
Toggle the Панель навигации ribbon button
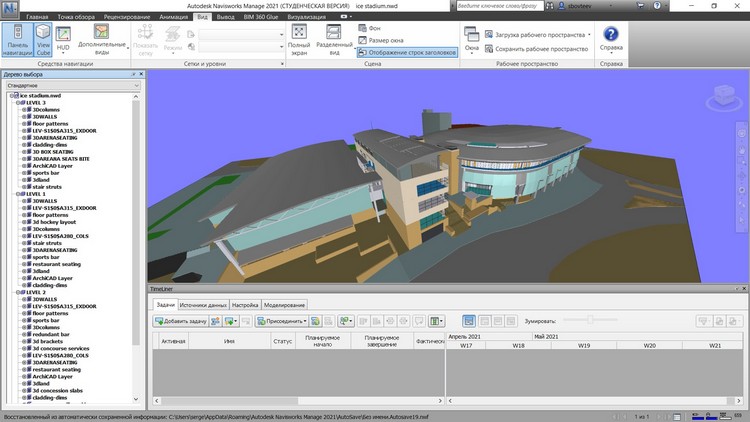17,40
